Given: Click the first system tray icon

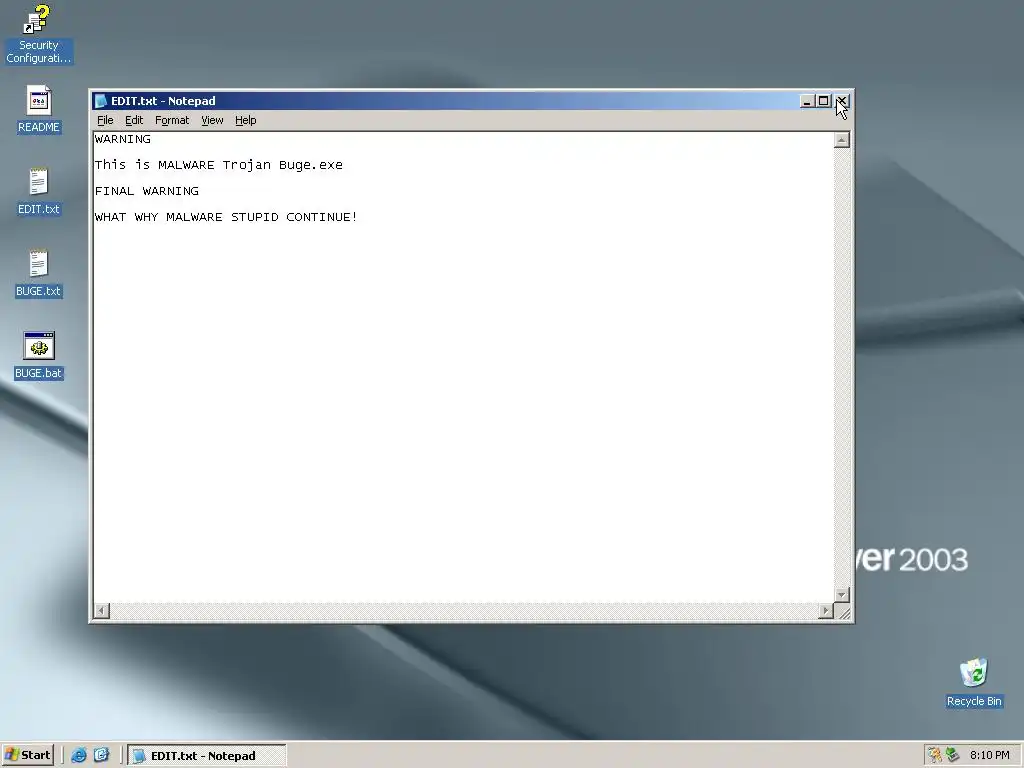Looking at the screenshot, I should [935, 756].
